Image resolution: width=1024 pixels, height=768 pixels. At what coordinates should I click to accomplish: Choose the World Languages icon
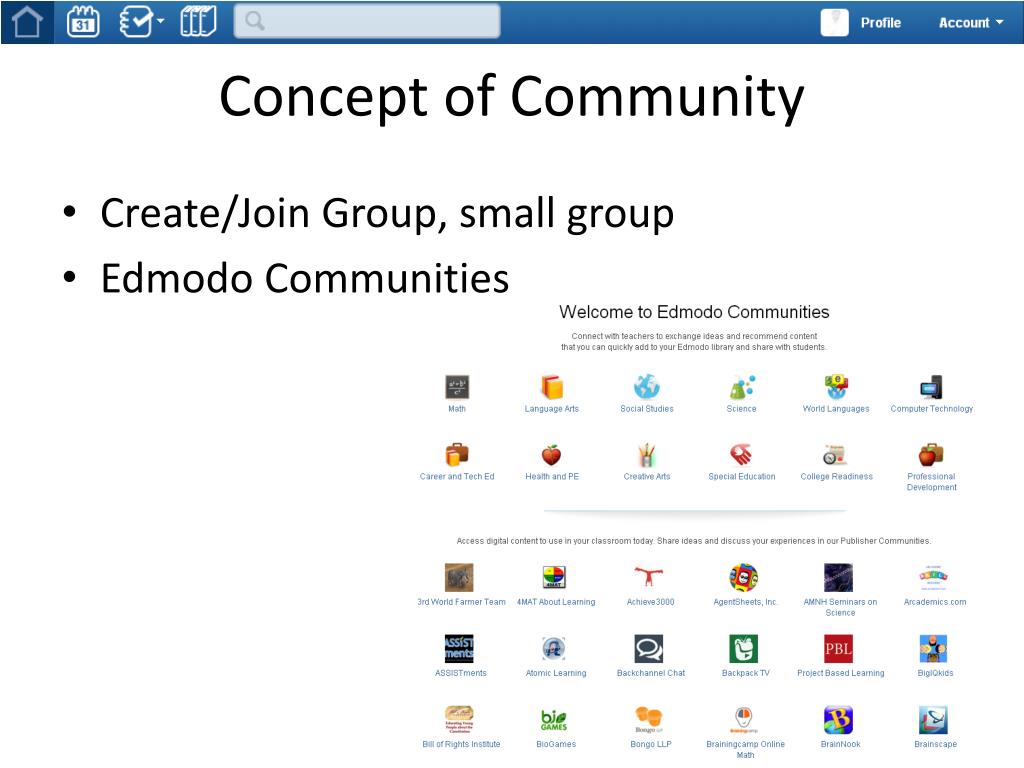[x=836, y=387]
